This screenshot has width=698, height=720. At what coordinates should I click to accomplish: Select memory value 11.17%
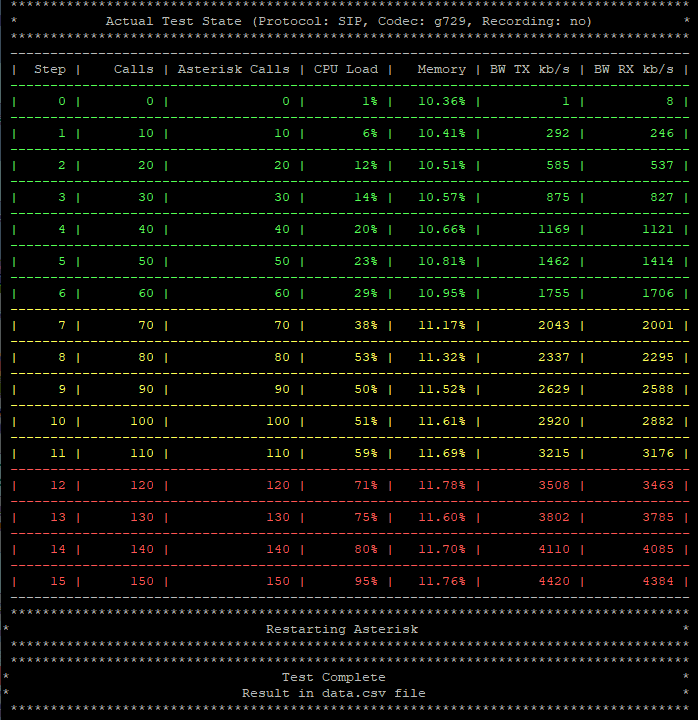[442, 325]
